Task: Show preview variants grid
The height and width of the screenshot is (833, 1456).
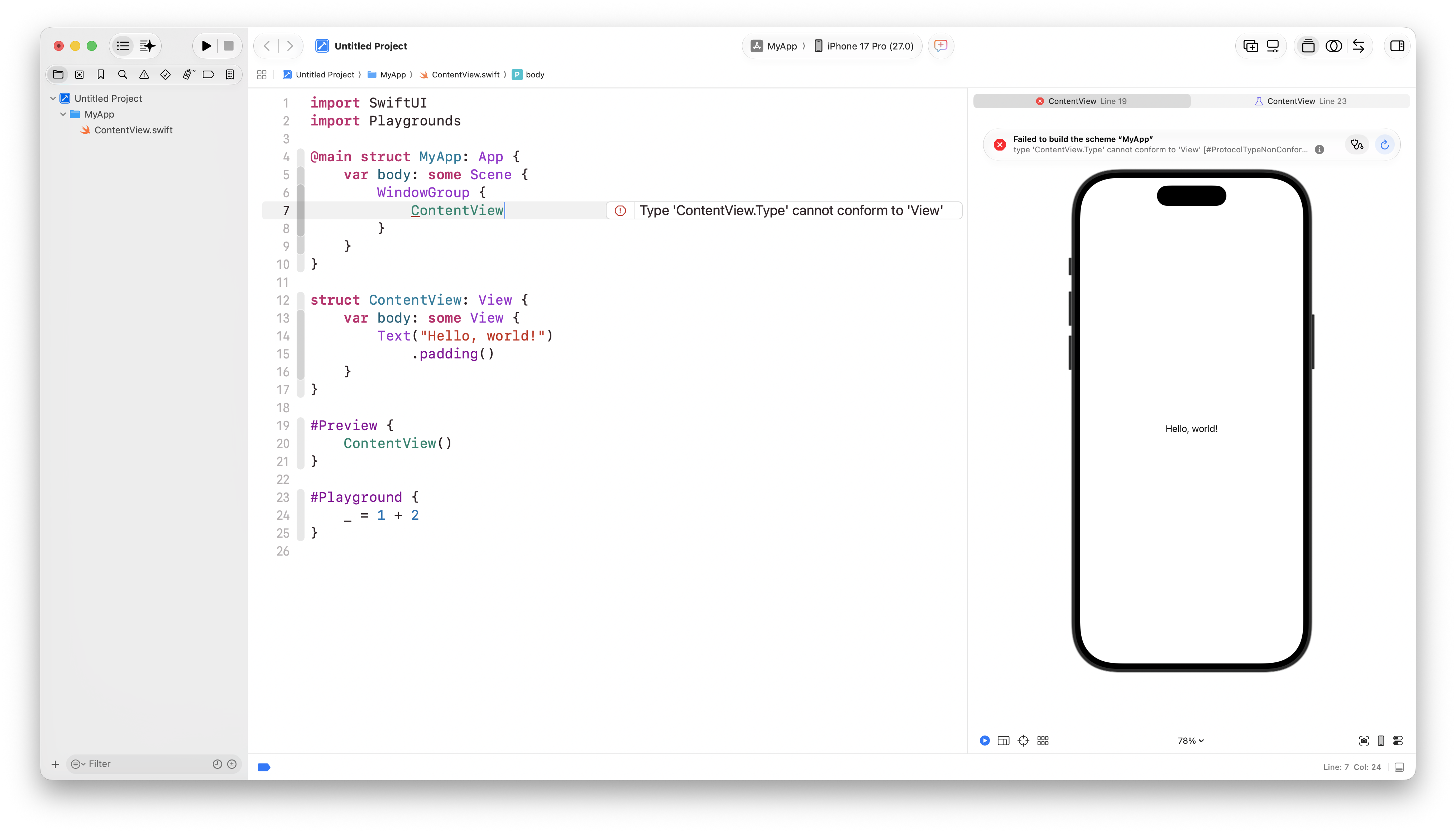Action: coord(1043,740)
